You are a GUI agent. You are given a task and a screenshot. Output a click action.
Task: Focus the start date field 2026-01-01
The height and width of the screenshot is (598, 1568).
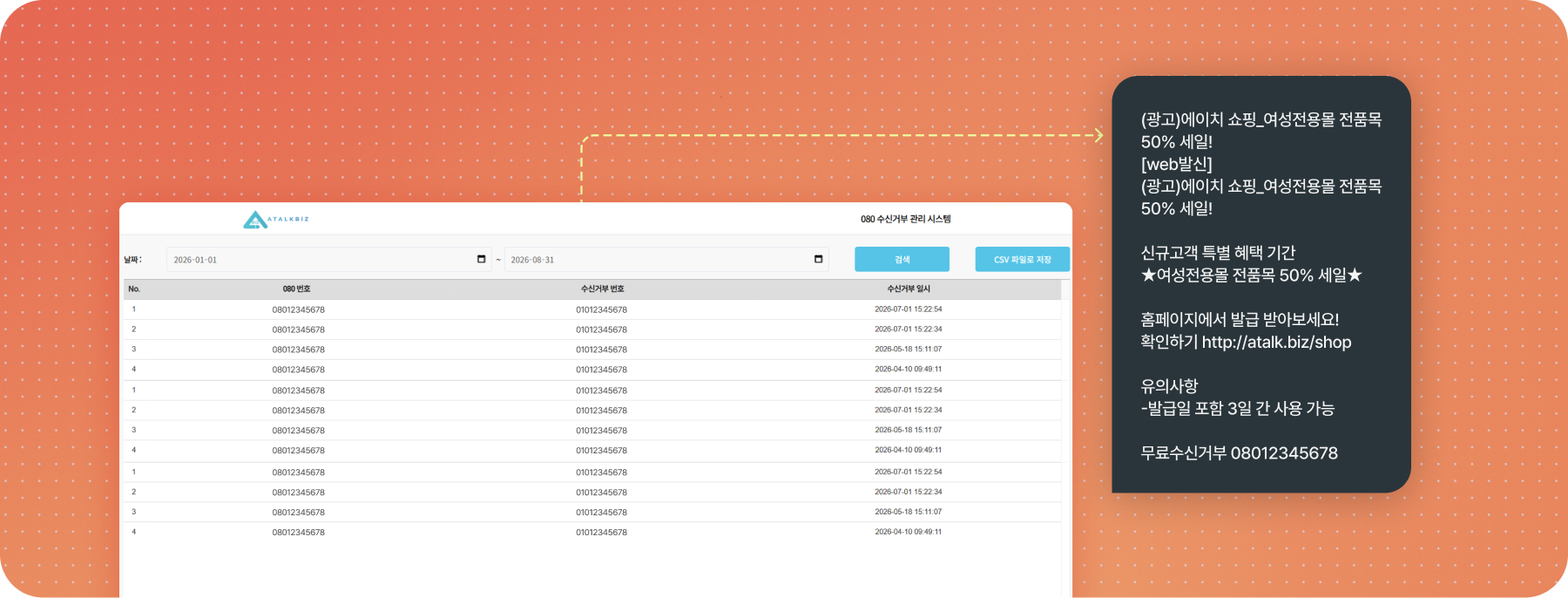point(329,259)
